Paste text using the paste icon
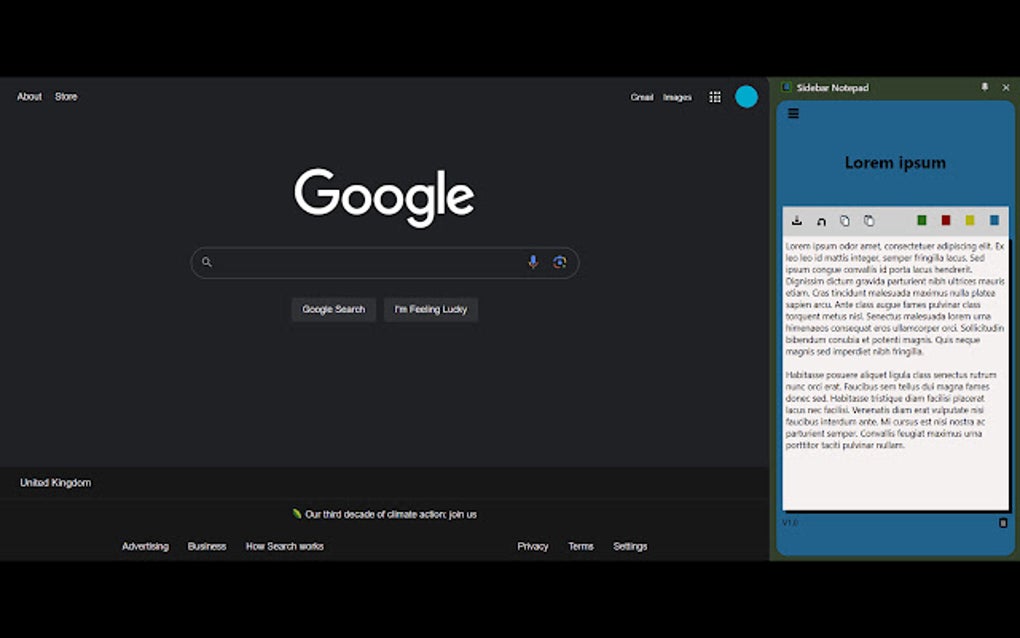Image resolution: width=1020 pixels, height=638 pixels. coord(871,220)
